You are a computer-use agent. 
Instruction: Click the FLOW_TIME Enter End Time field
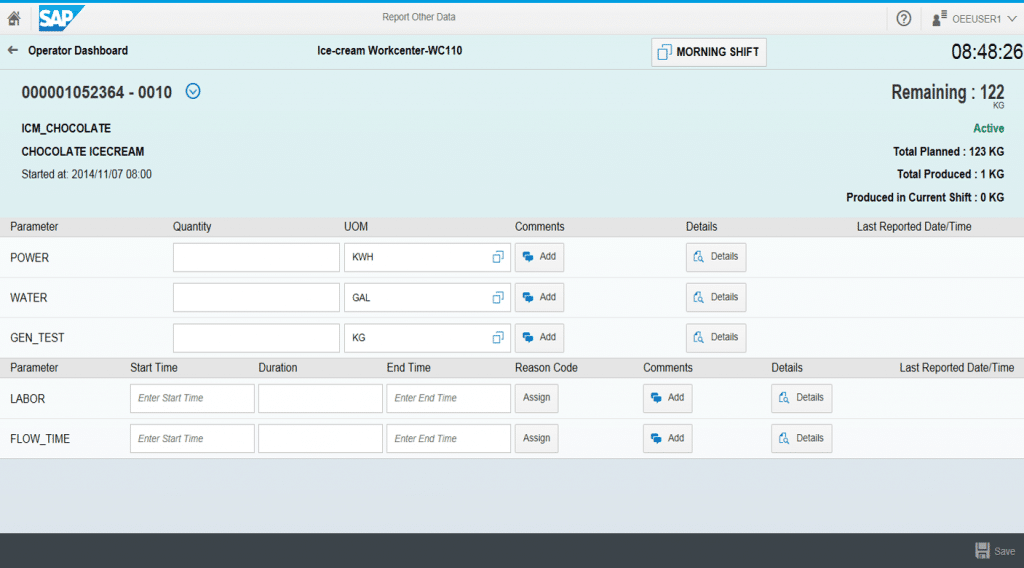click(x=448, y=438)
